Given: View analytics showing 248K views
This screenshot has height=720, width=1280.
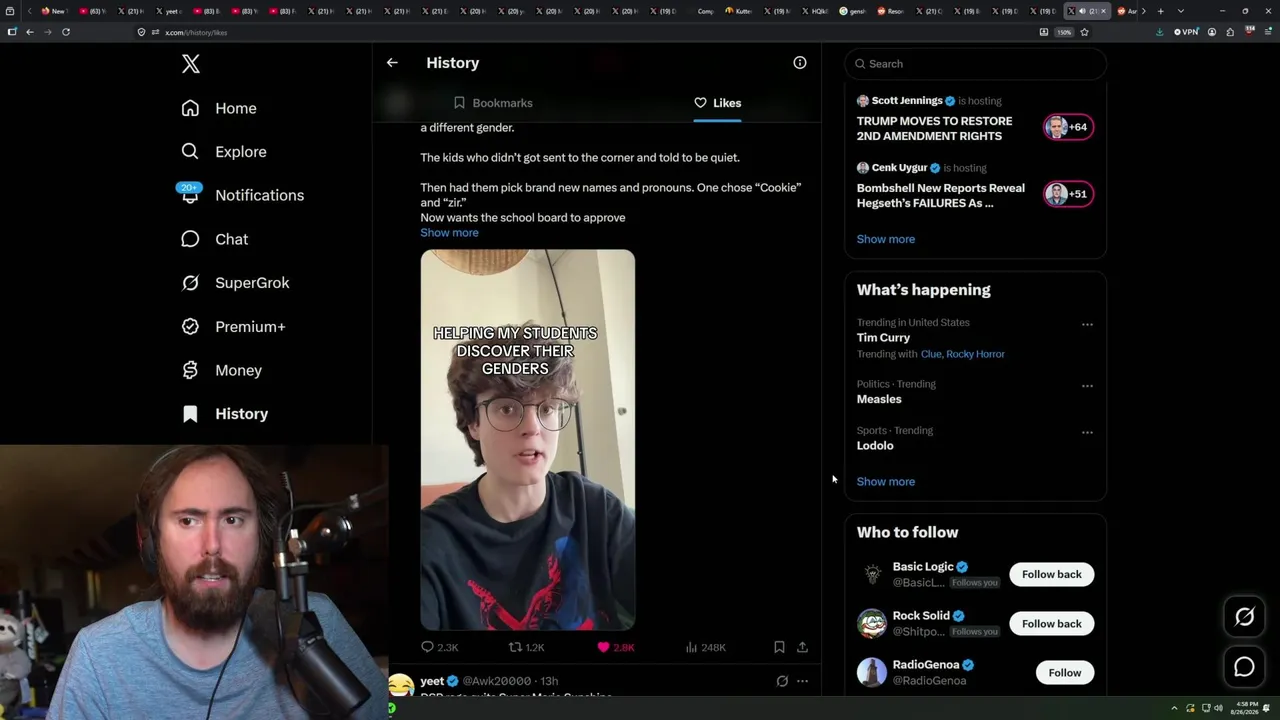Looking at the screenshot, I should (x=706, y=647).
